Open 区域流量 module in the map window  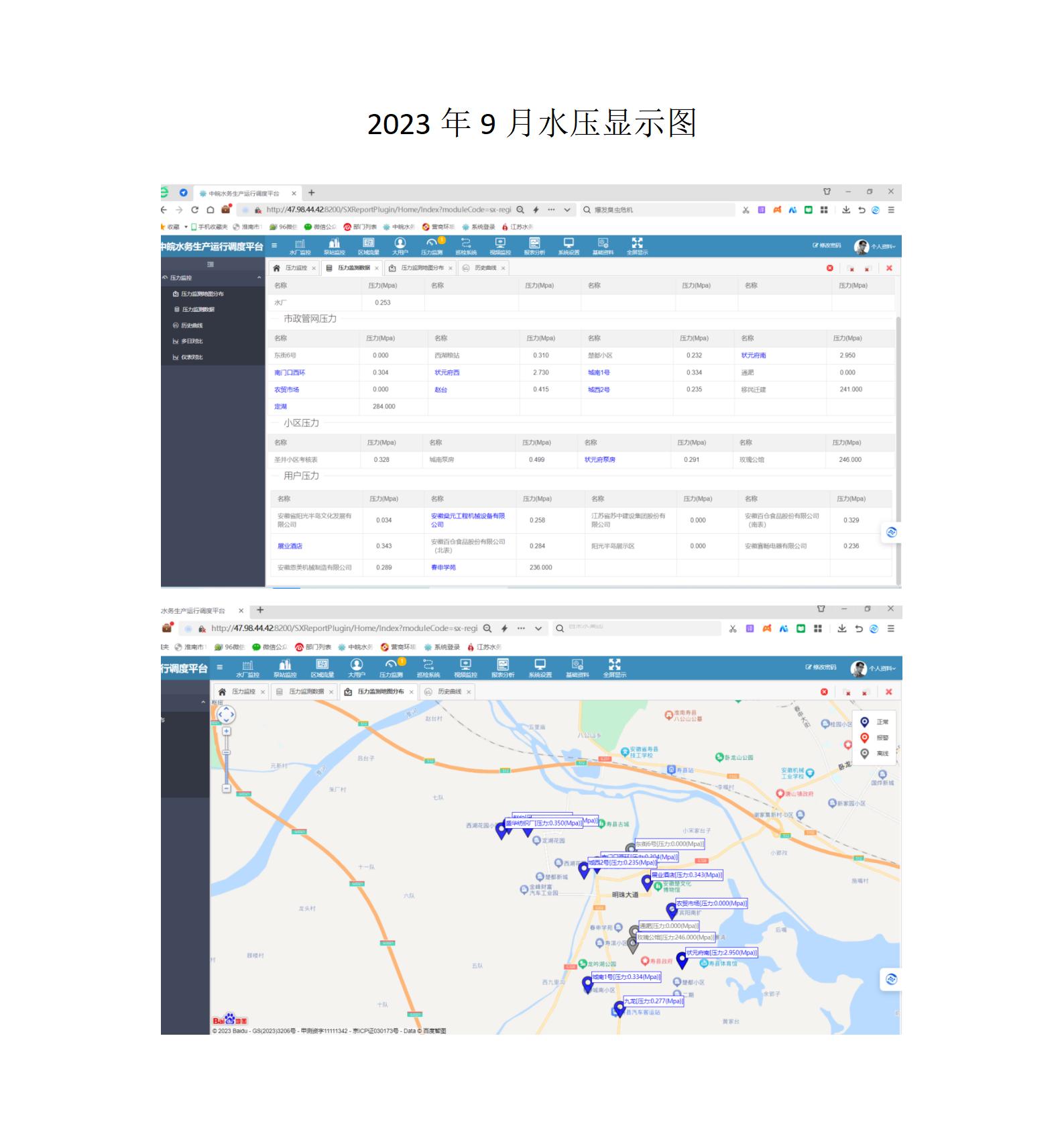pos(322,668)
